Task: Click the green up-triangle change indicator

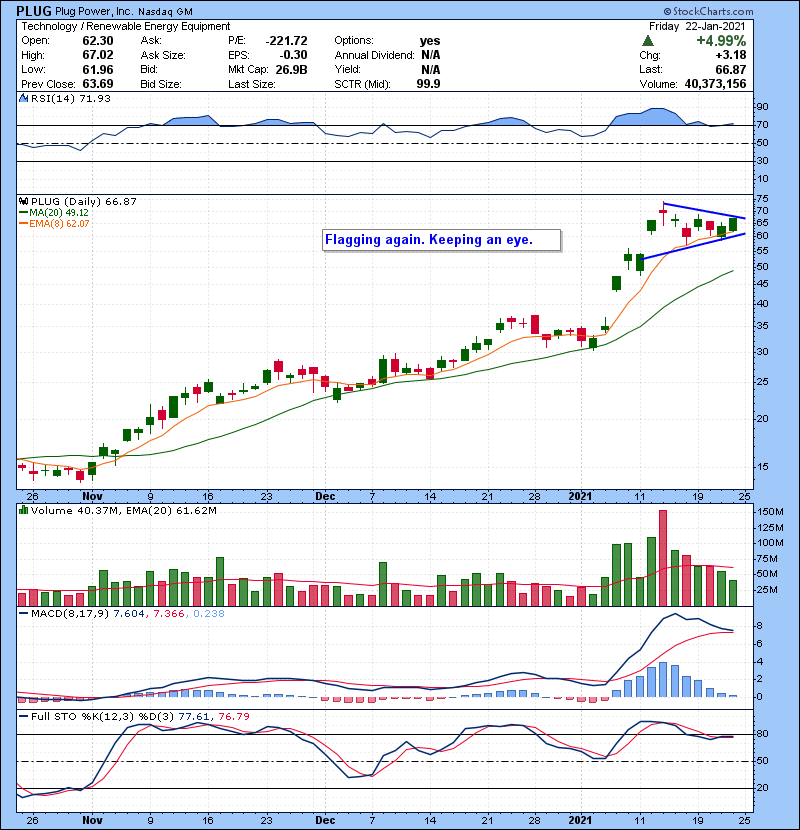Action: coord(647,41)
